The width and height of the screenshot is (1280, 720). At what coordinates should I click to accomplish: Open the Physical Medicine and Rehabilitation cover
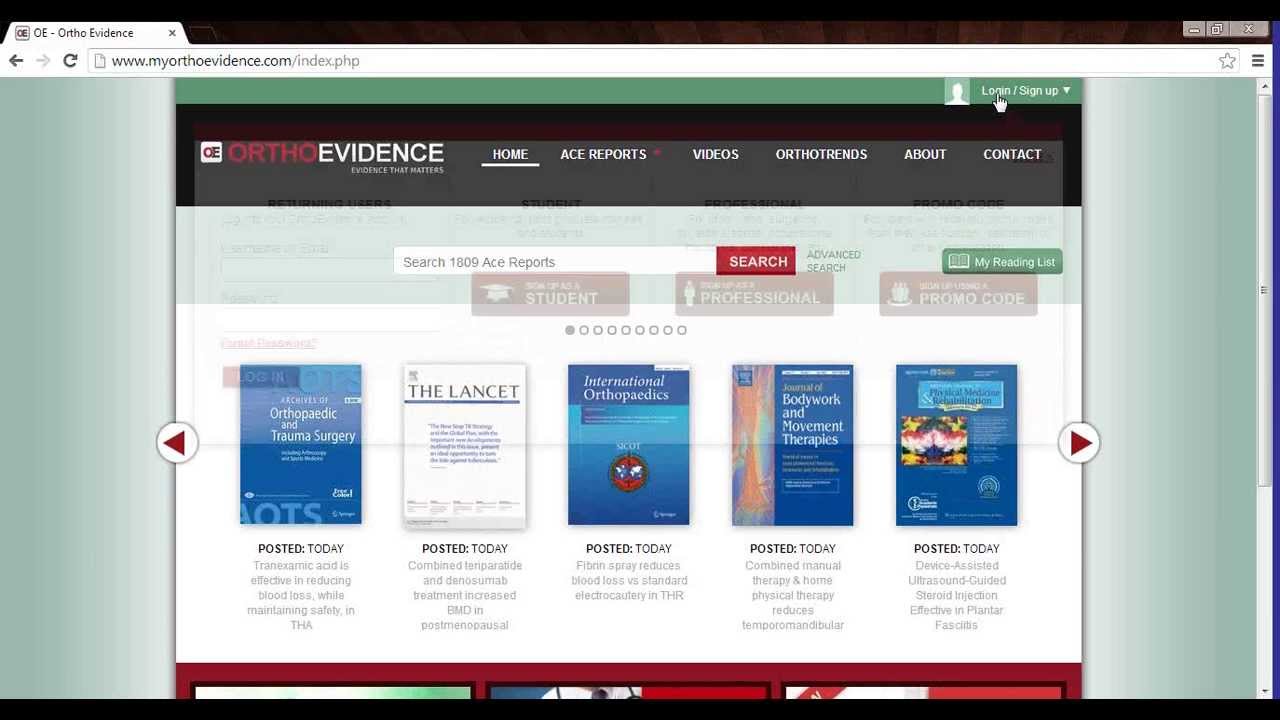tap(957, 445)
